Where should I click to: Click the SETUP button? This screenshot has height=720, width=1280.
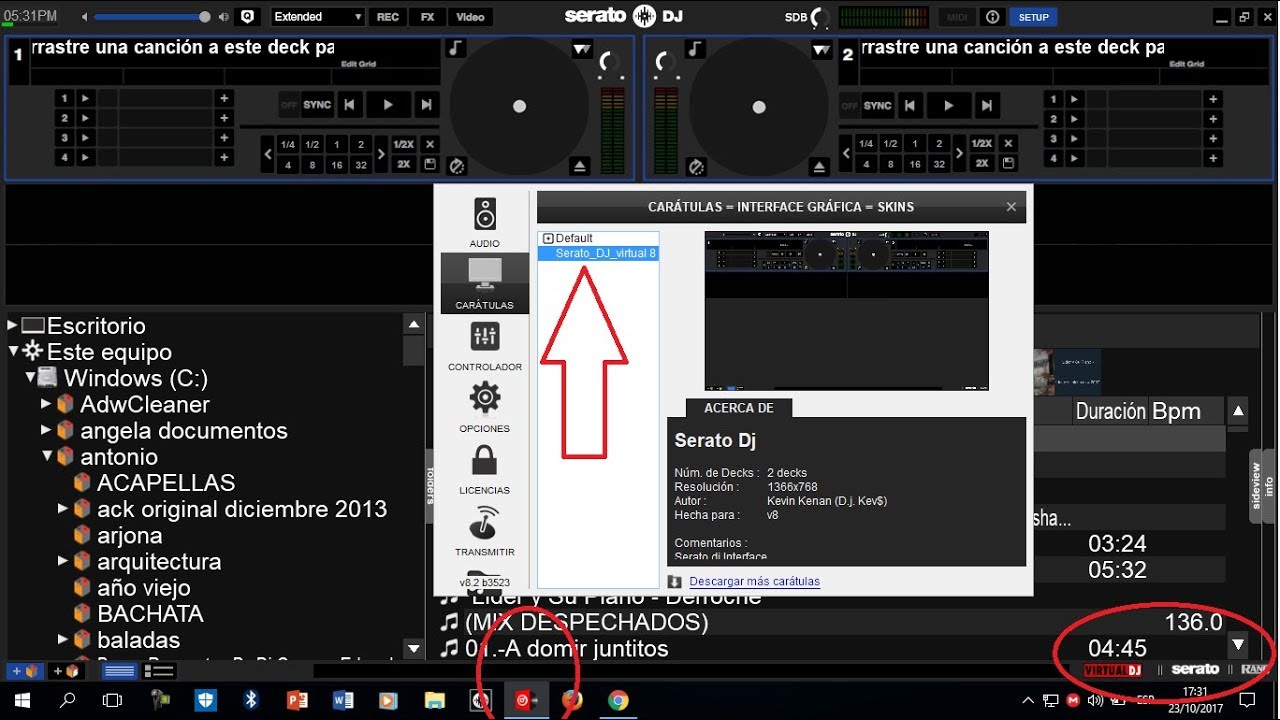(x=1034, y=17)
